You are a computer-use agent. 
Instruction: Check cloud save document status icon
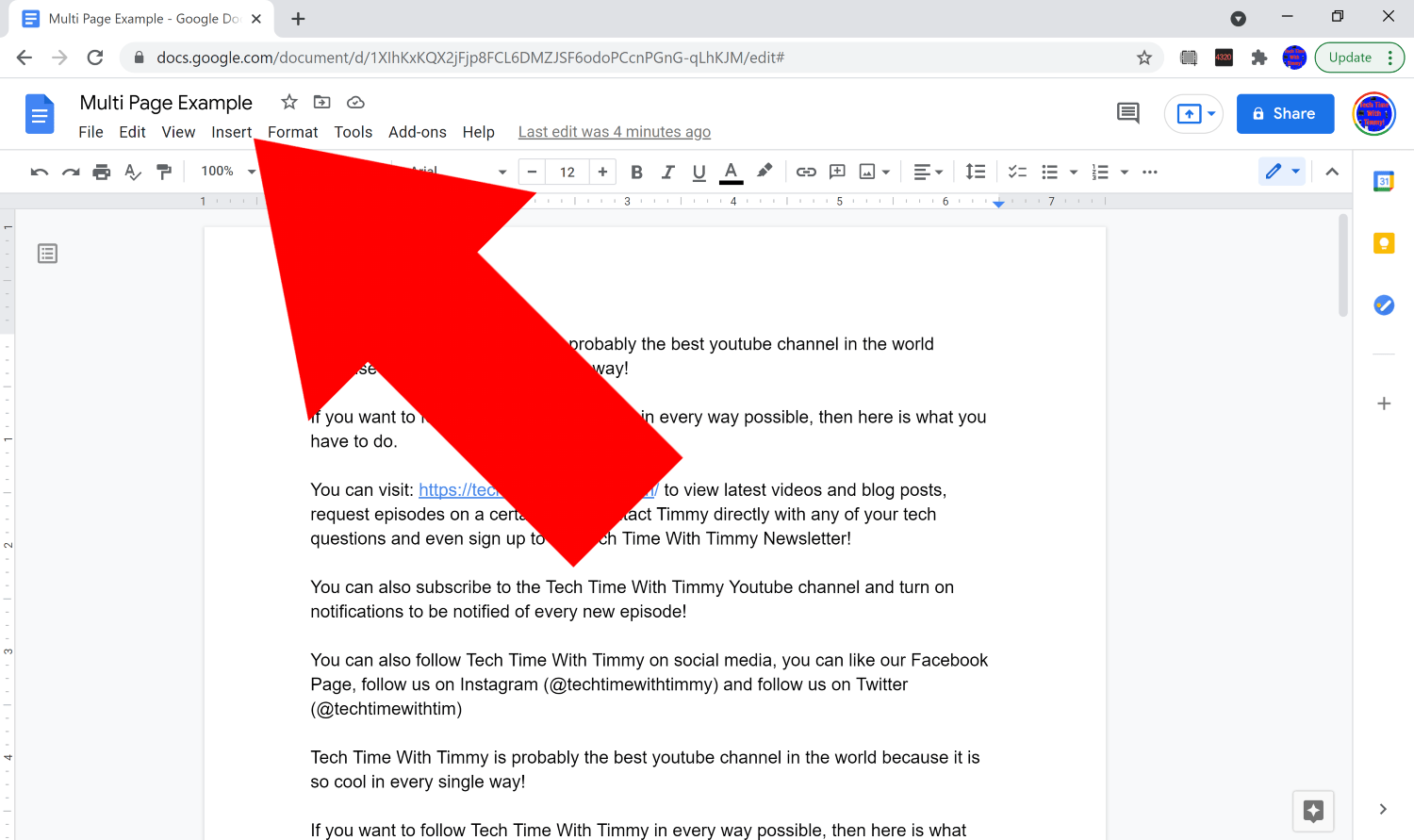[x=355, y=102]
